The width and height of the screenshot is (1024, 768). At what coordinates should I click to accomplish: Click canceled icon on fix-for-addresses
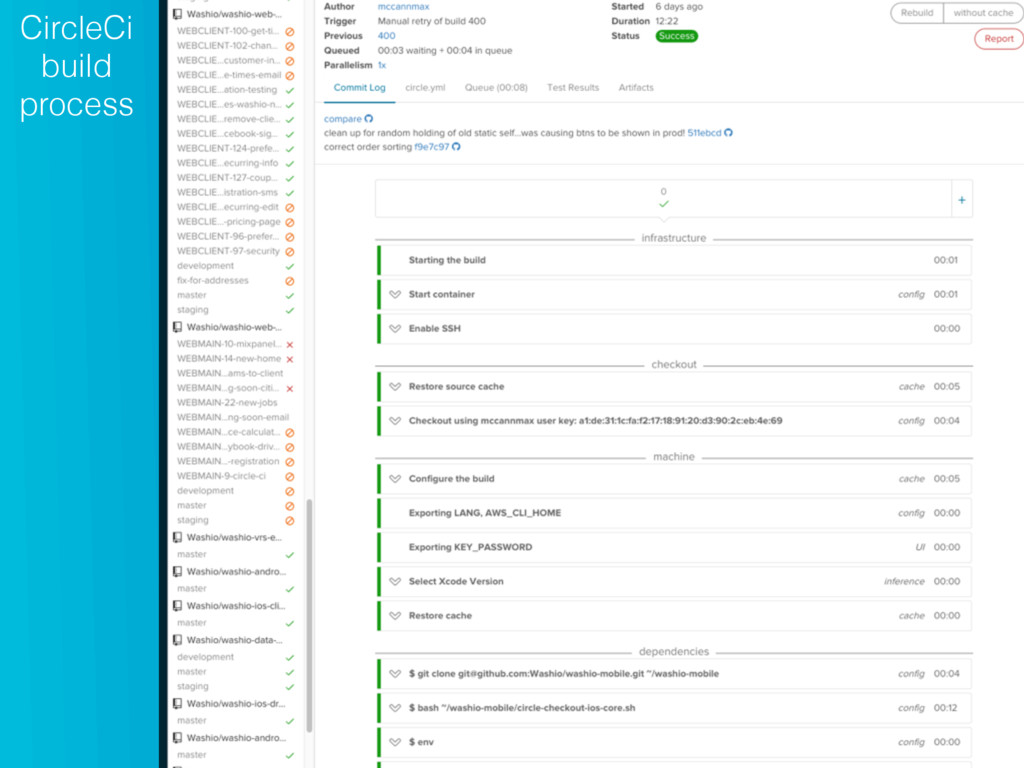290,281
